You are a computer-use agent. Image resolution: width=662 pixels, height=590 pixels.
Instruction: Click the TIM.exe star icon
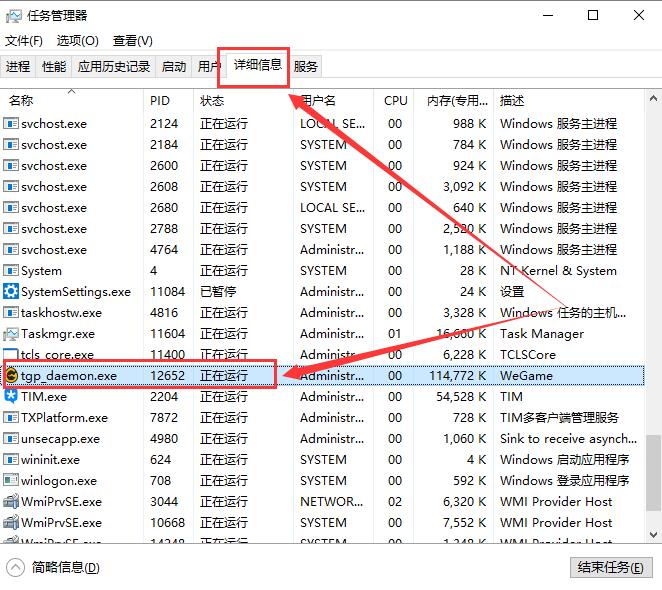pos(11,397)
